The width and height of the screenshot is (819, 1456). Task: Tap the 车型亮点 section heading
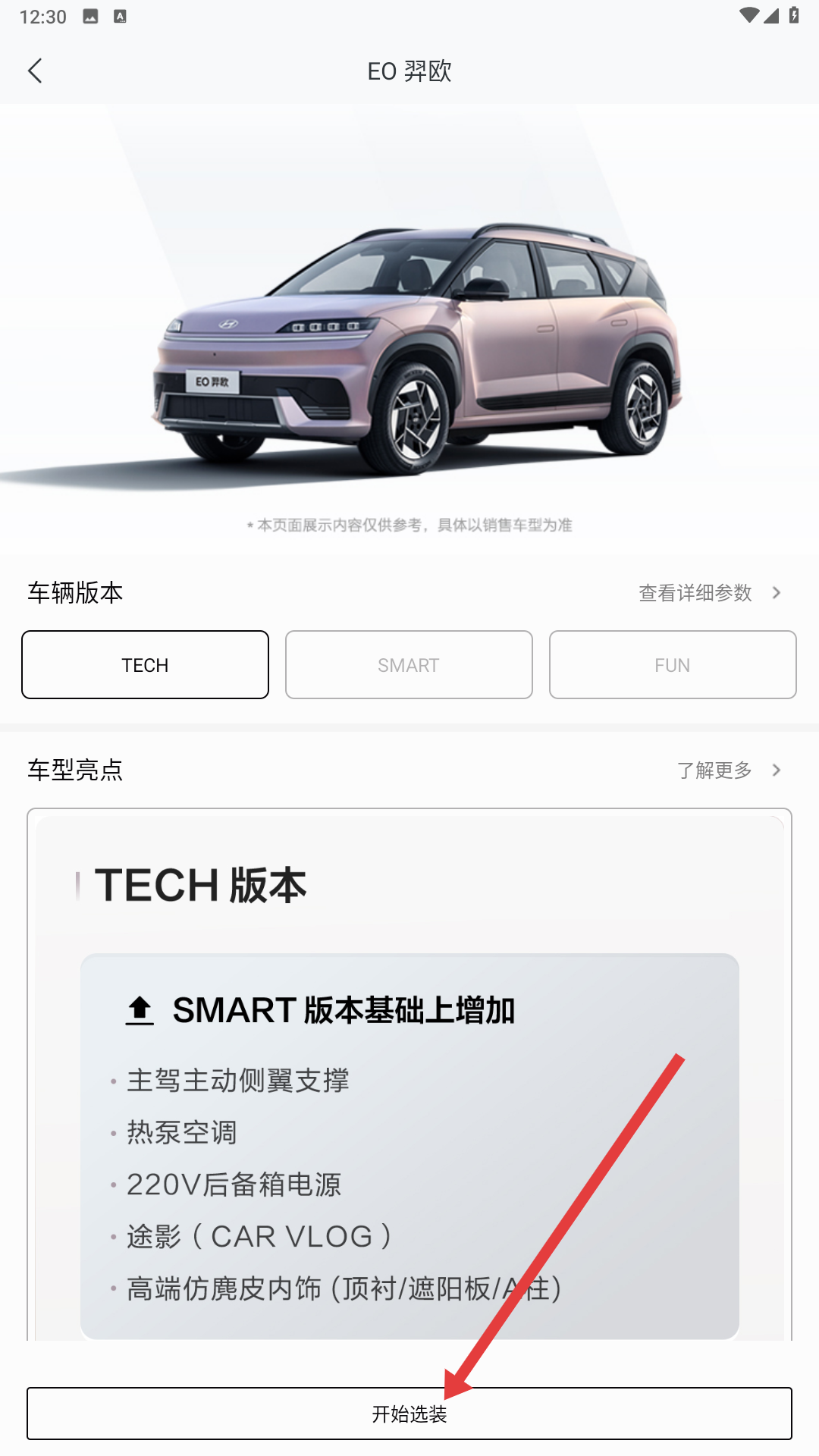point(75,770)
